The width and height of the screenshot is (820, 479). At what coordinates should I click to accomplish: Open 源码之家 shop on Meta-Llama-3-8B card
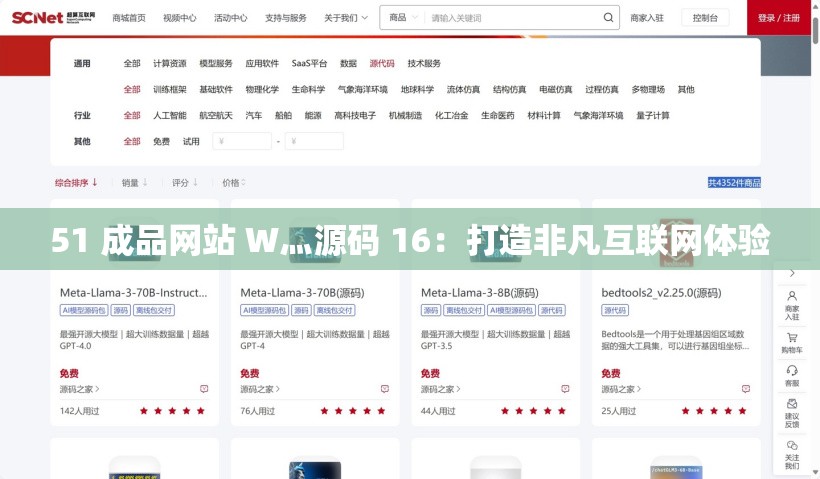pyautogui.click(x=441, y=389)
